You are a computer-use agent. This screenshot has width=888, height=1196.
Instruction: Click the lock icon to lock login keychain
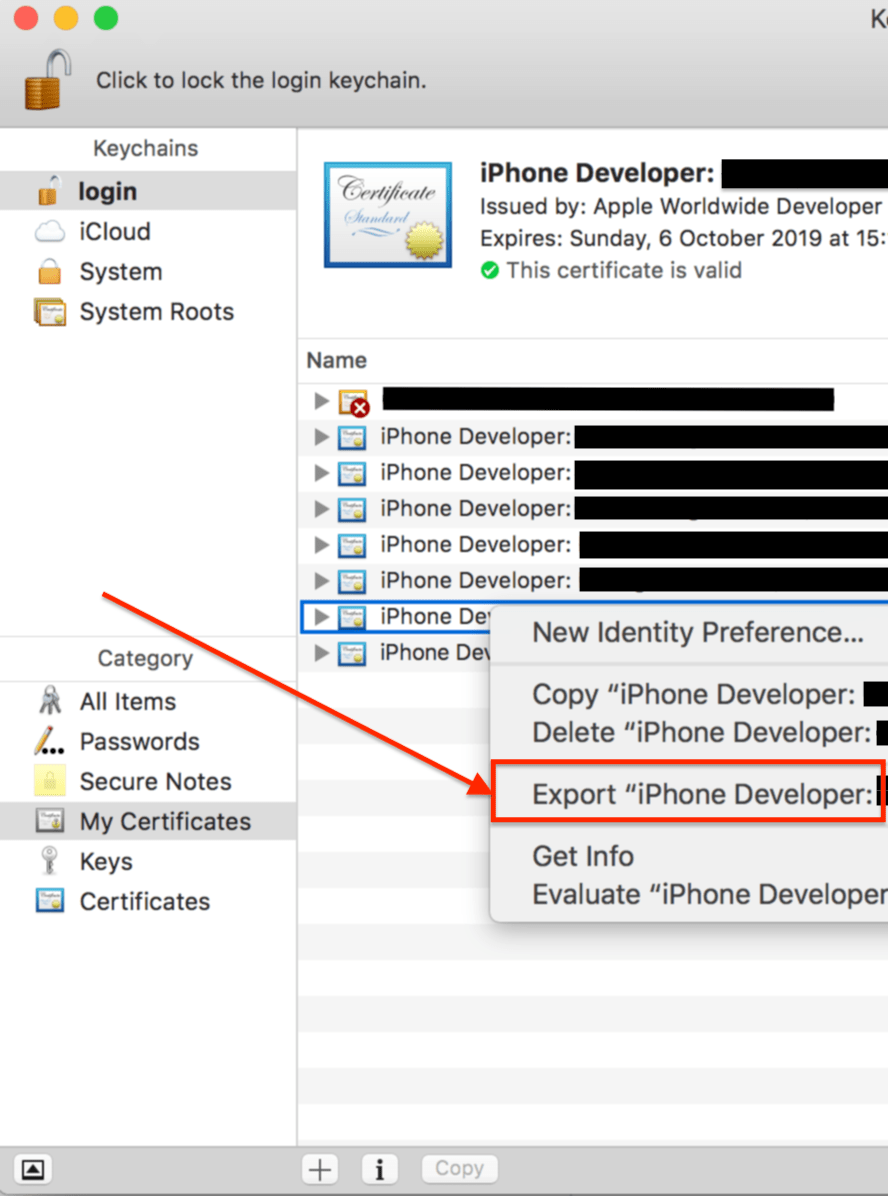tap(44, 79)
